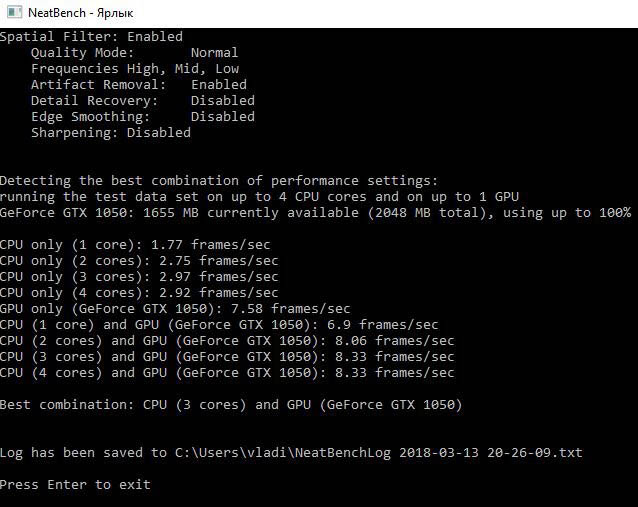Click the GeForce GTX 1050 memory line
This screenshot has width=638, height=507.
(315, 213)
